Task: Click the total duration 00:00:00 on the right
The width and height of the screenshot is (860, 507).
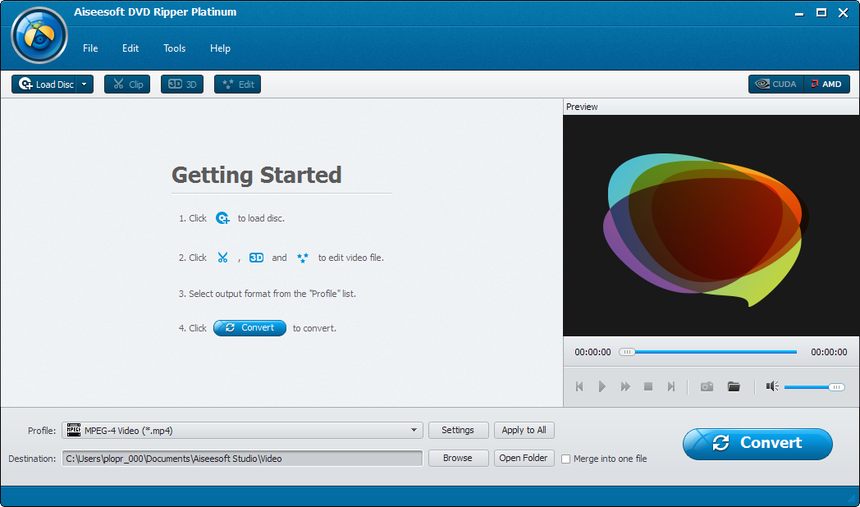Action: [x=829, y=352]
